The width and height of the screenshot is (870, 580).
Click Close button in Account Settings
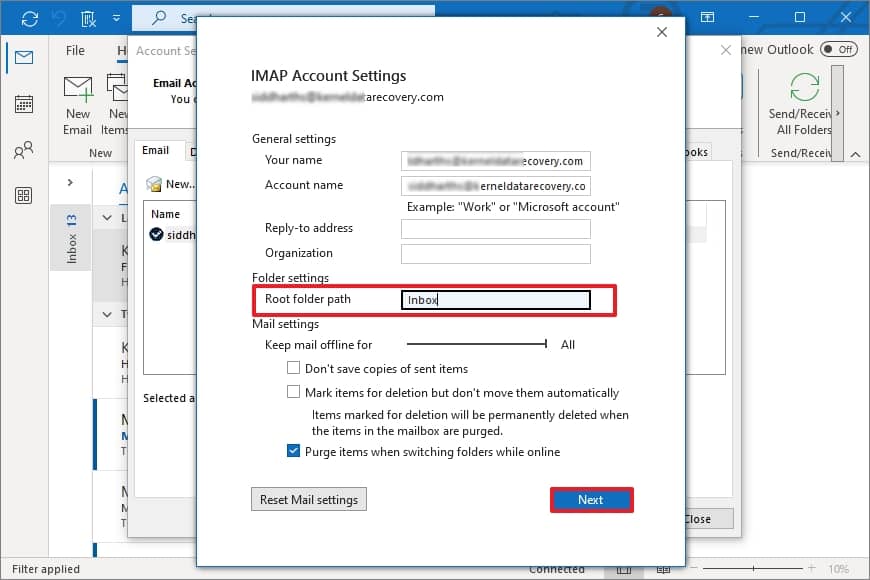pyautogui.click(x=709, y=519)
